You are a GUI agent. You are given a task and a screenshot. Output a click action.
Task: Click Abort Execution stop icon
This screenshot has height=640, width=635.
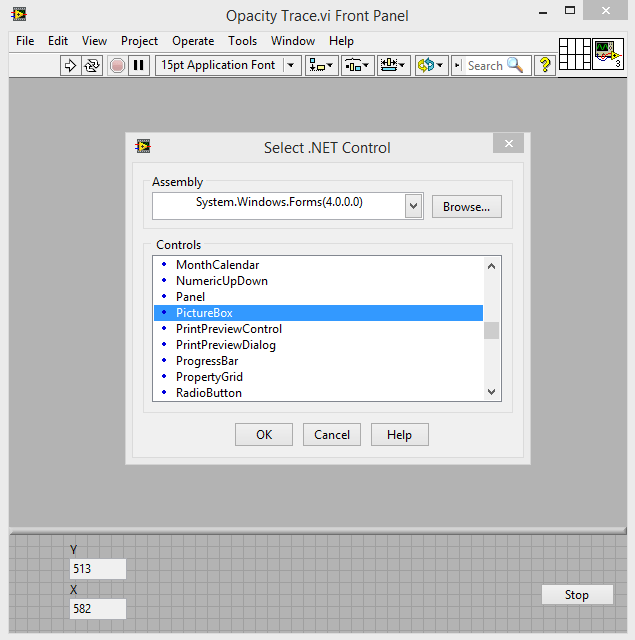117,65
